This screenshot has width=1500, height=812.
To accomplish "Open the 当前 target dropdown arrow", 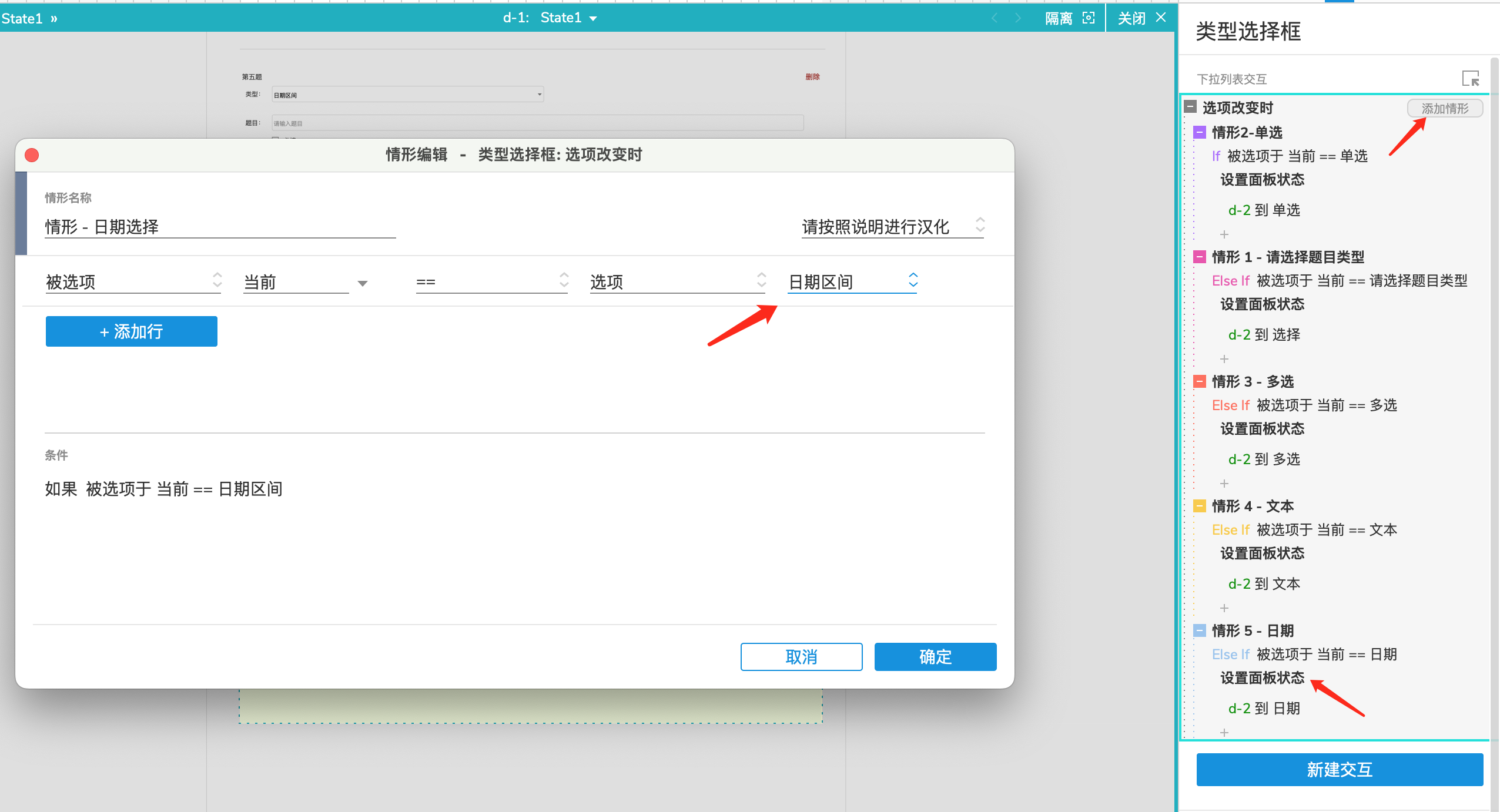I will [363, 283].
